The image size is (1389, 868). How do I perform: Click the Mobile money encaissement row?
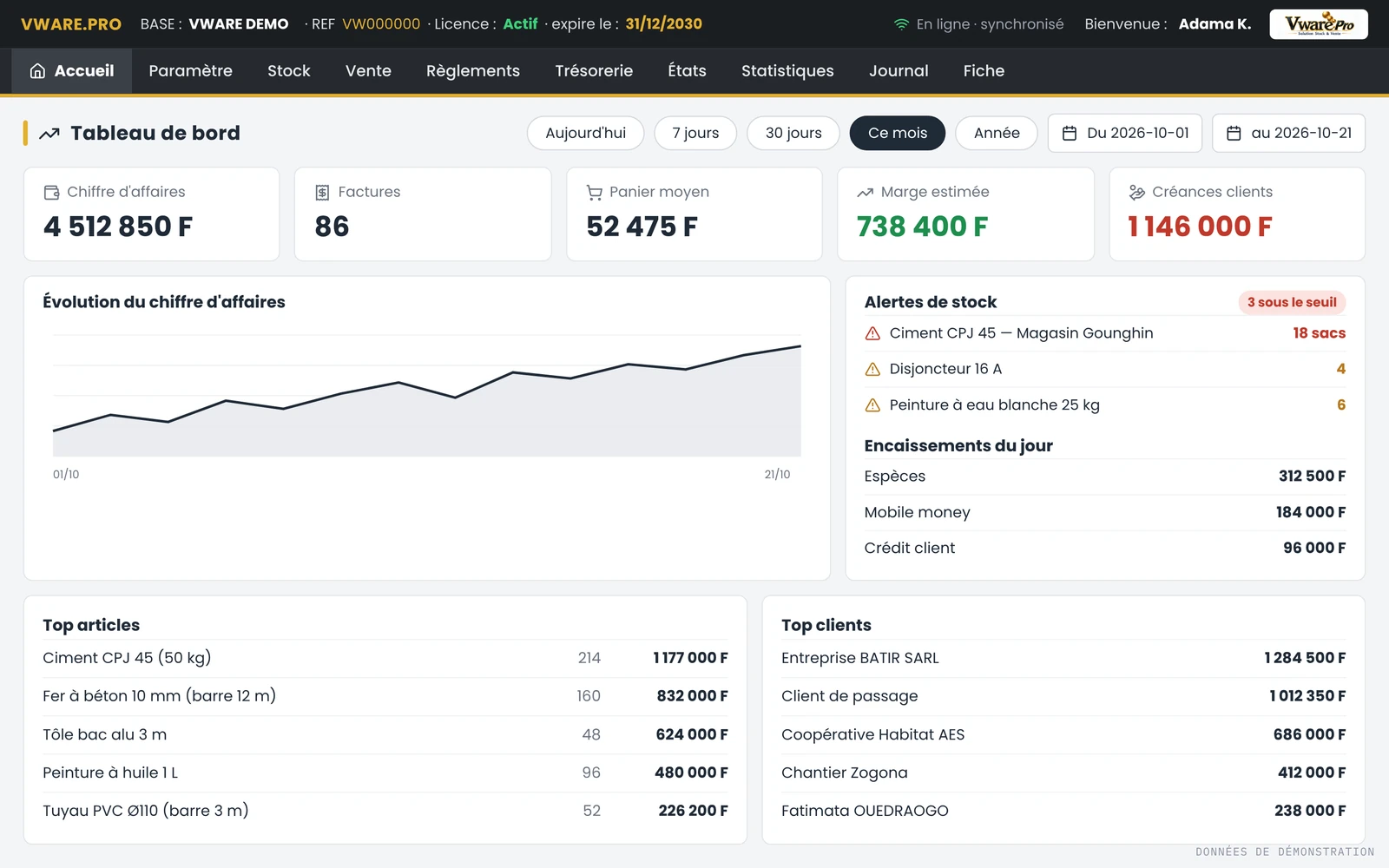point(1105,512)
